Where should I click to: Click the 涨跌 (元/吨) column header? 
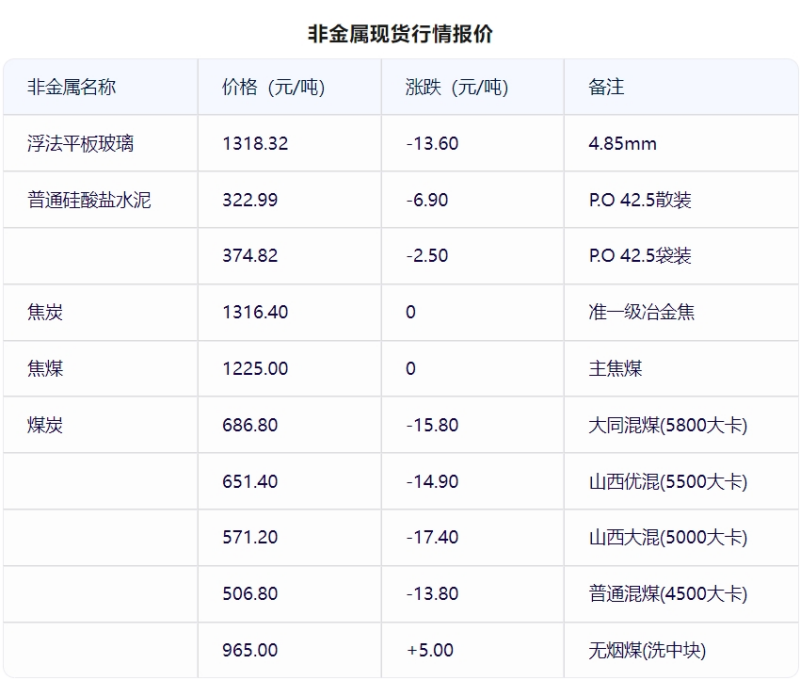(x=457, y=87)
